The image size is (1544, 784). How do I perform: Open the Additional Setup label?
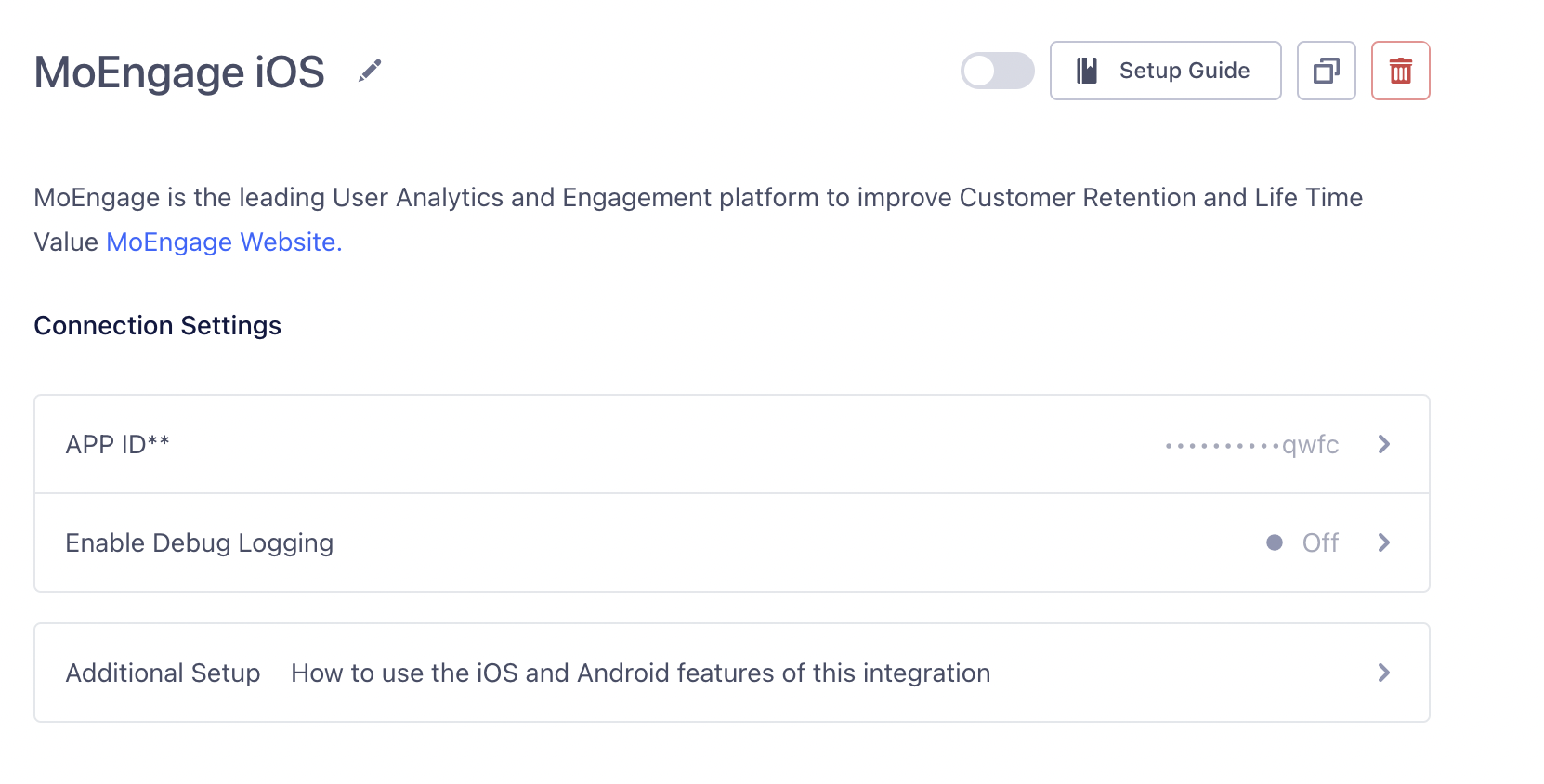pos(163,673)
